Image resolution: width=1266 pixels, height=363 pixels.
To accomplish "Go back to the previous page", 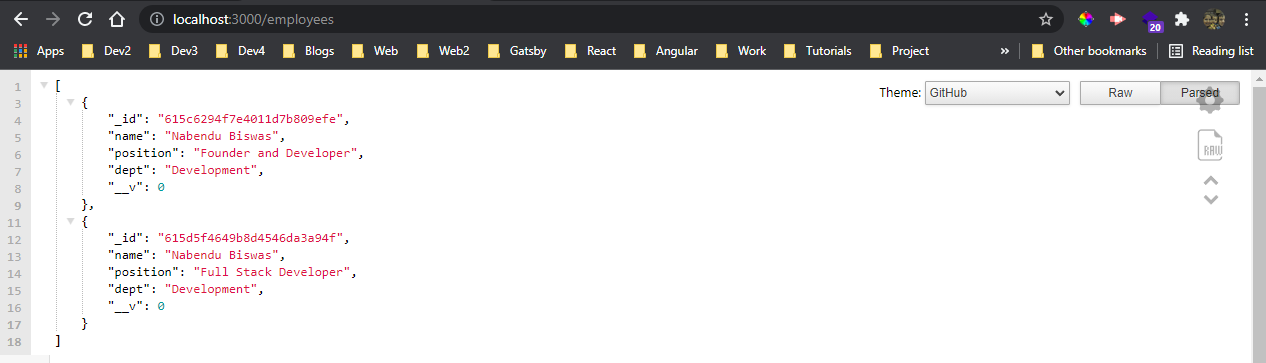I will pyautogui.click(x=20, y=19).
